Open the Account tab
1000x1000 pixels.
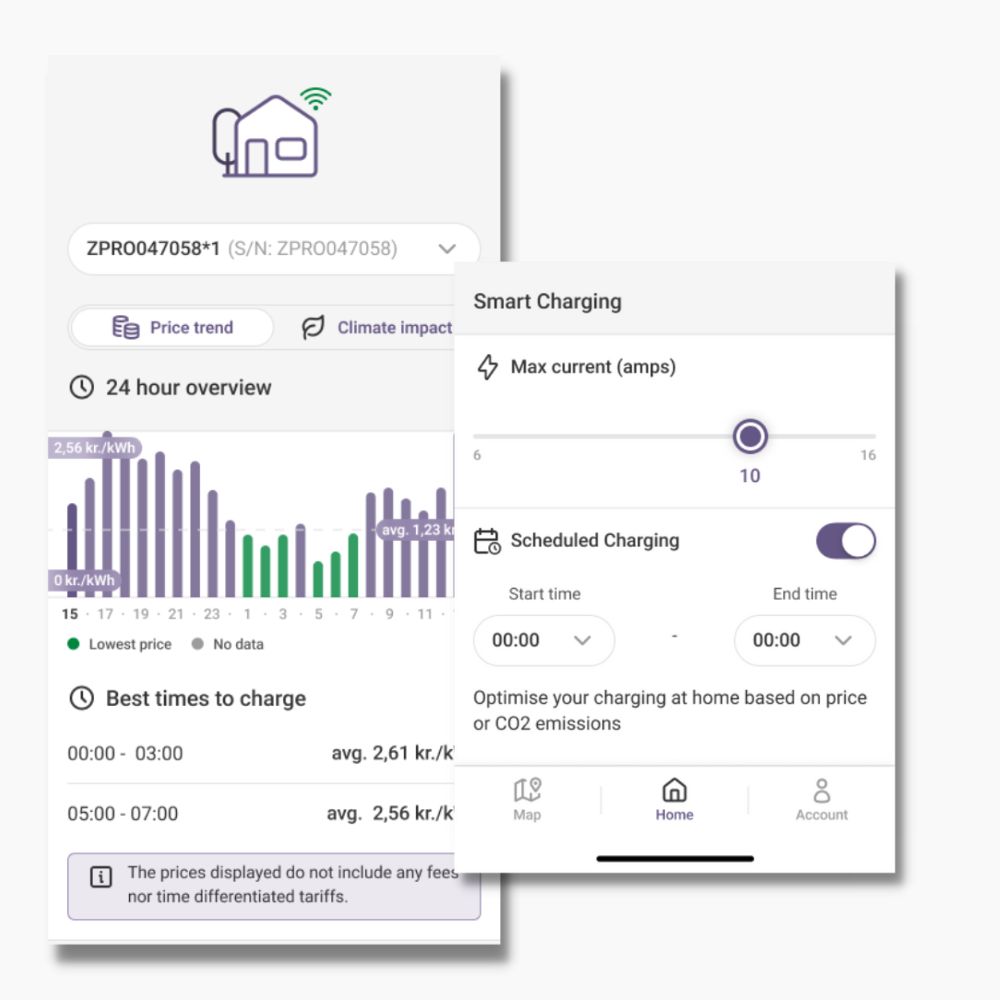click(821, 799)
